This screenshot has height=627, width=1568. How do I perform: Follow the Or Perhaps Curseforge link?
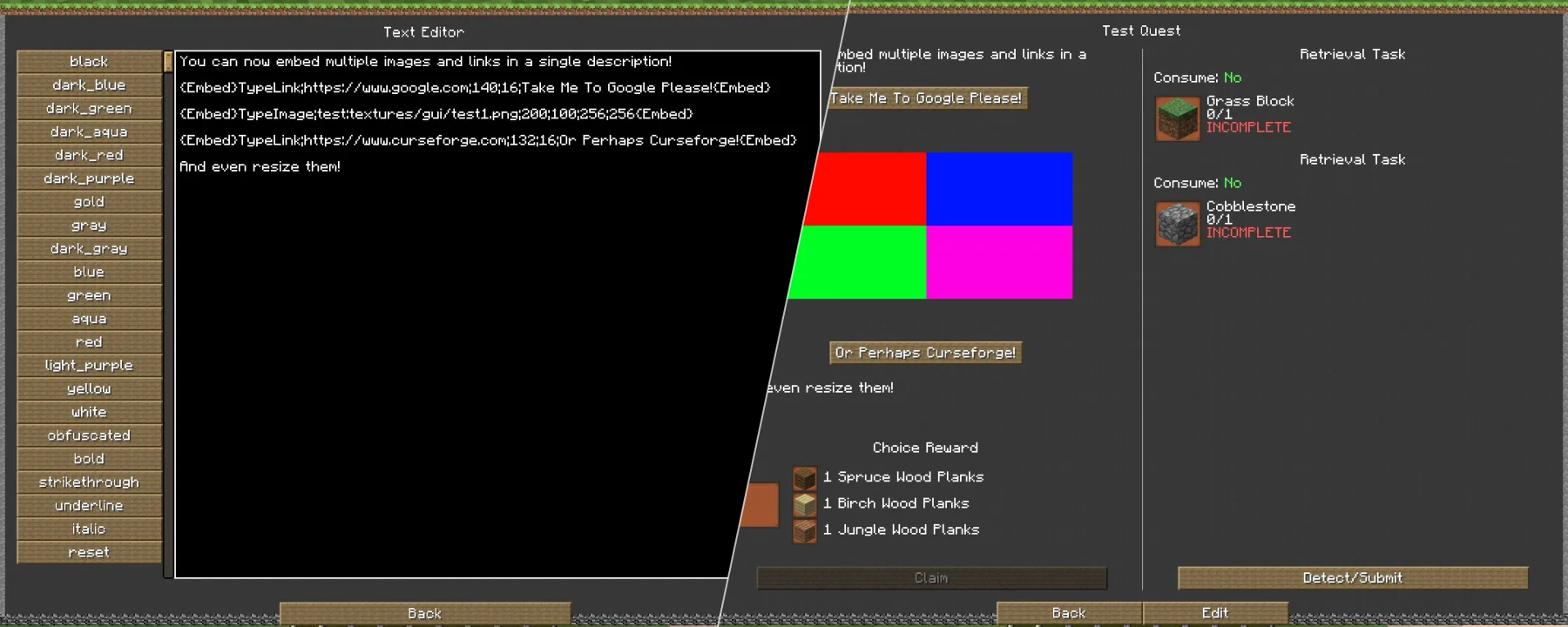click(925, 353)
